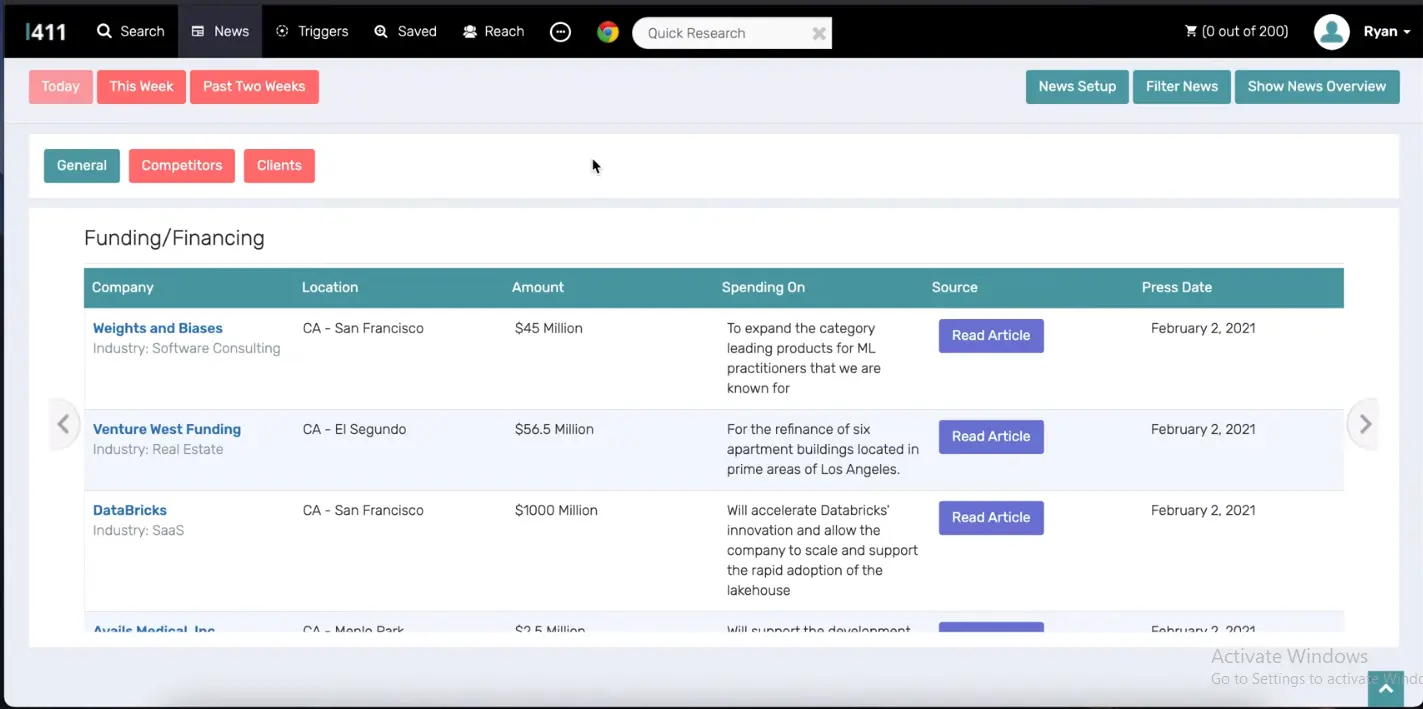Screen dimensions: 1423x709
Task: Click the Spending On column header
Action: point(763,287)
